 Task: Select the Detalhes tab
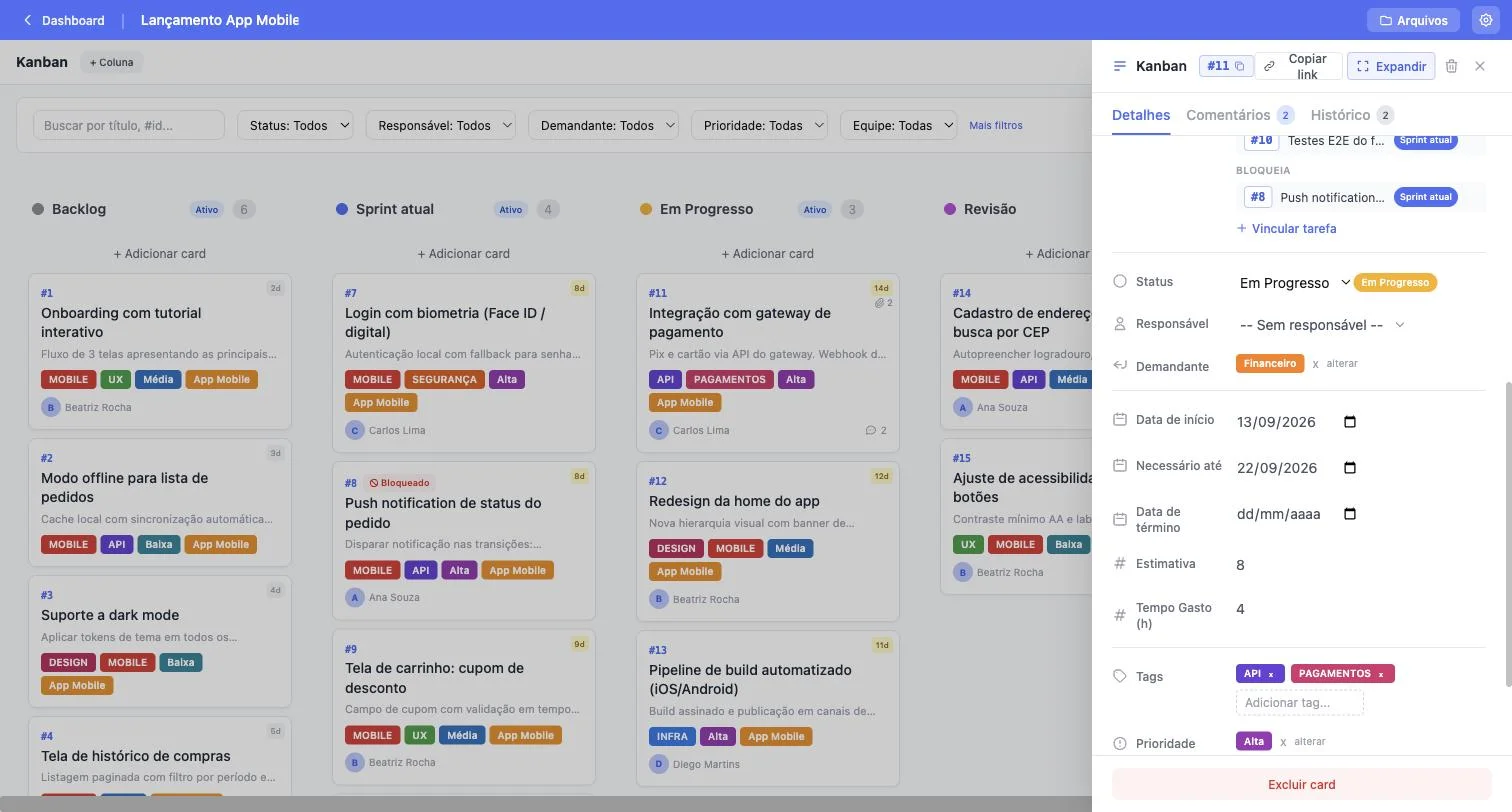[1141, 115]
